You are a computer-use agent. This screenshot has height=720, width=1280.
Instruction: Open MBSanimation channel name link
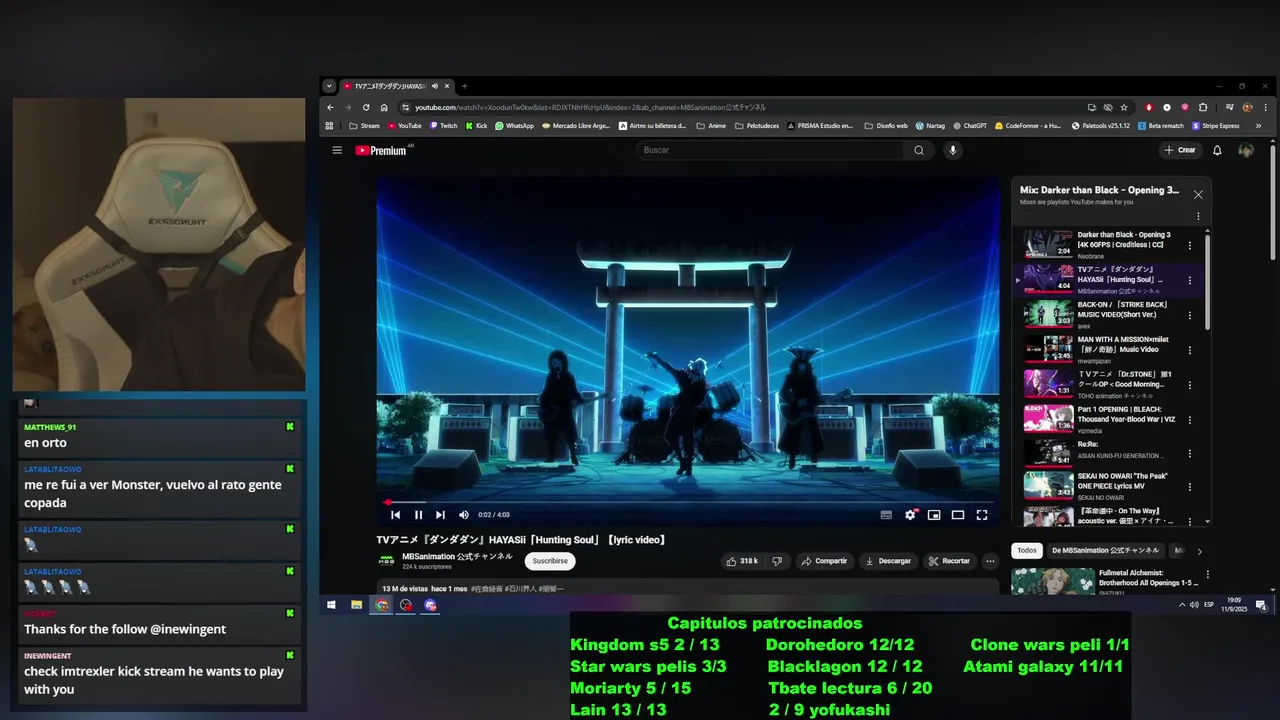[x=457, y=556]
